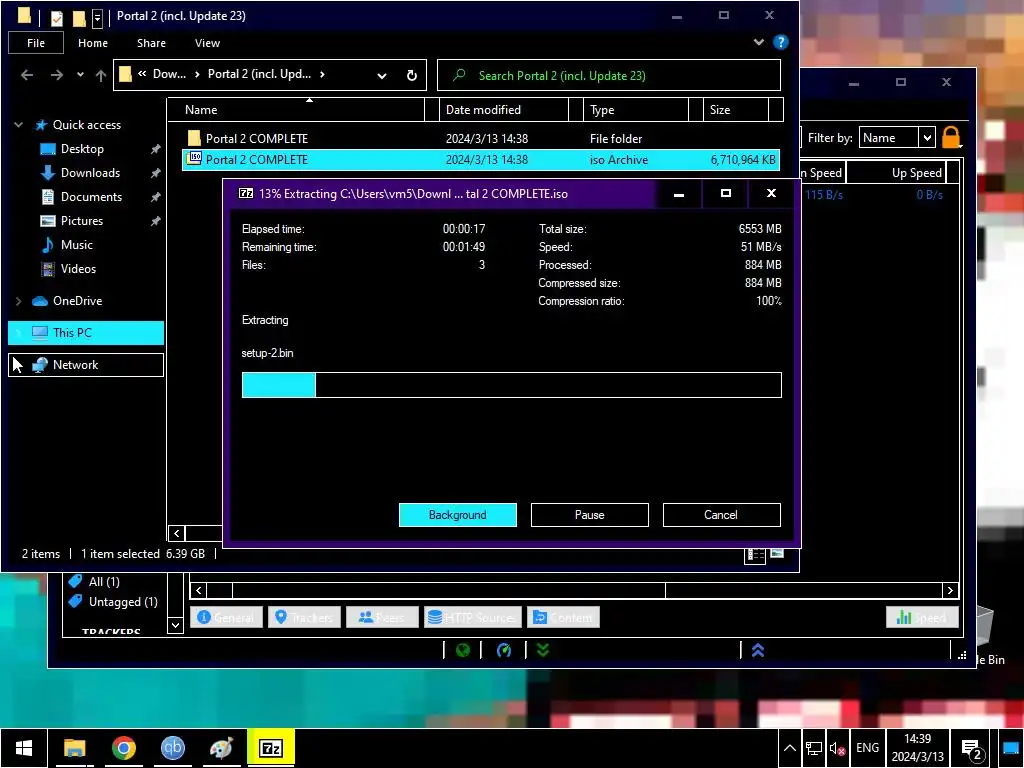Screen dimensions: 1024x768
Task: Open address bar history dropdown
Action: point(381,76)
